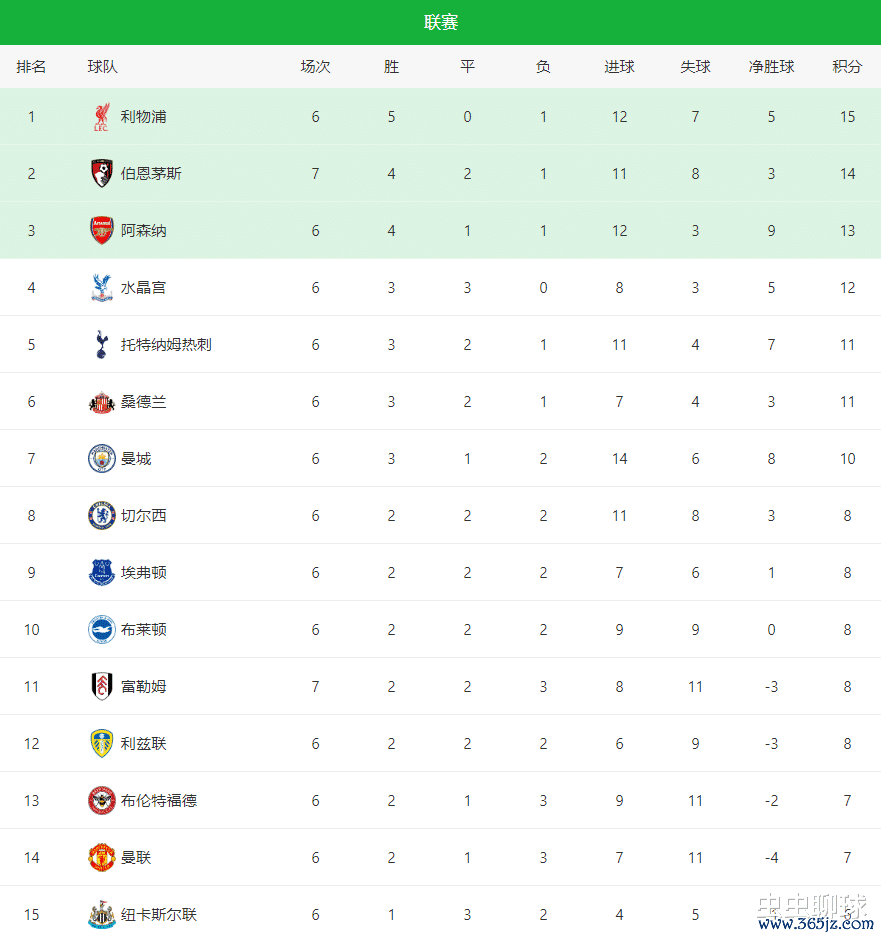The height and width of the screenshot is (939, 881).
Task: Click the Brighton club crest icon
Action: coord(101,630)
